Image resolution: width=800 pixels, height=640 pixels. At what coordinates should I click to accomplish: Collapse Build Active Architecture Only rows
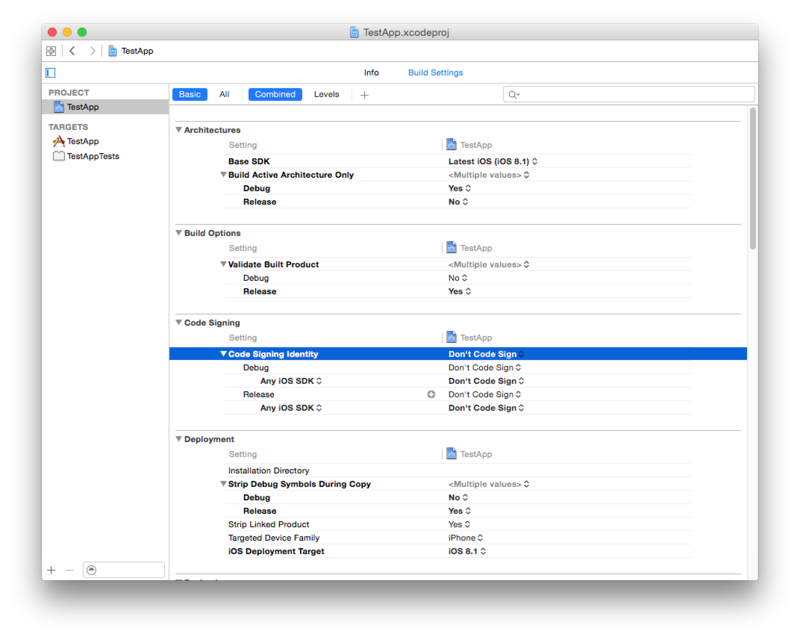click(x=223, y=175)
